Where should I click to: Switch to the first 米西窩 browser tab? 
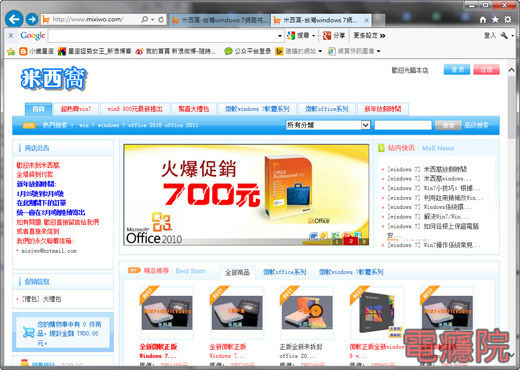tap(220, 20)
